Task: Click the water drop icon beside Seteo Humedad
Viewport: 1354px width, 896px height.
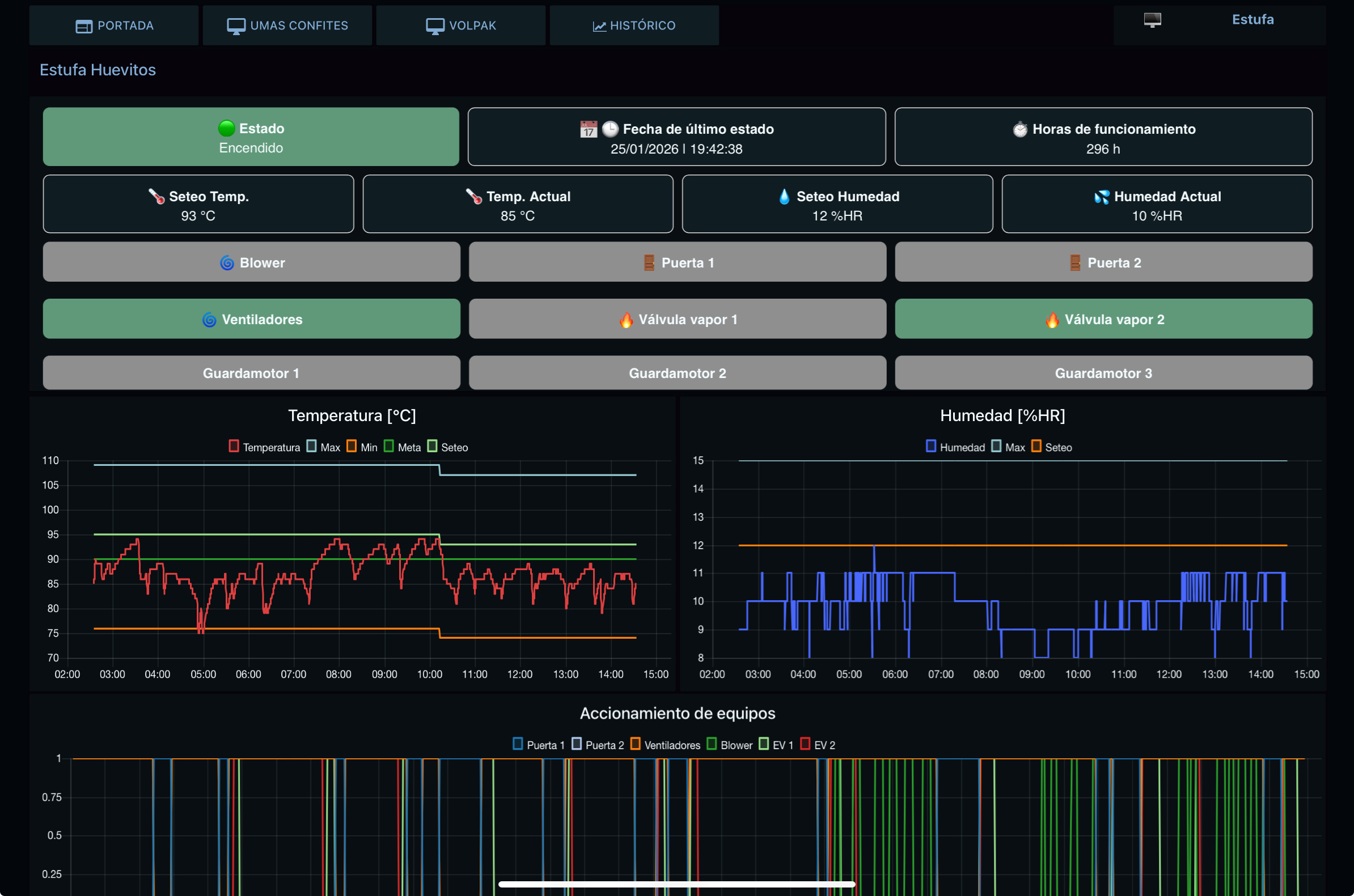Action: click(x=784, y=196)
